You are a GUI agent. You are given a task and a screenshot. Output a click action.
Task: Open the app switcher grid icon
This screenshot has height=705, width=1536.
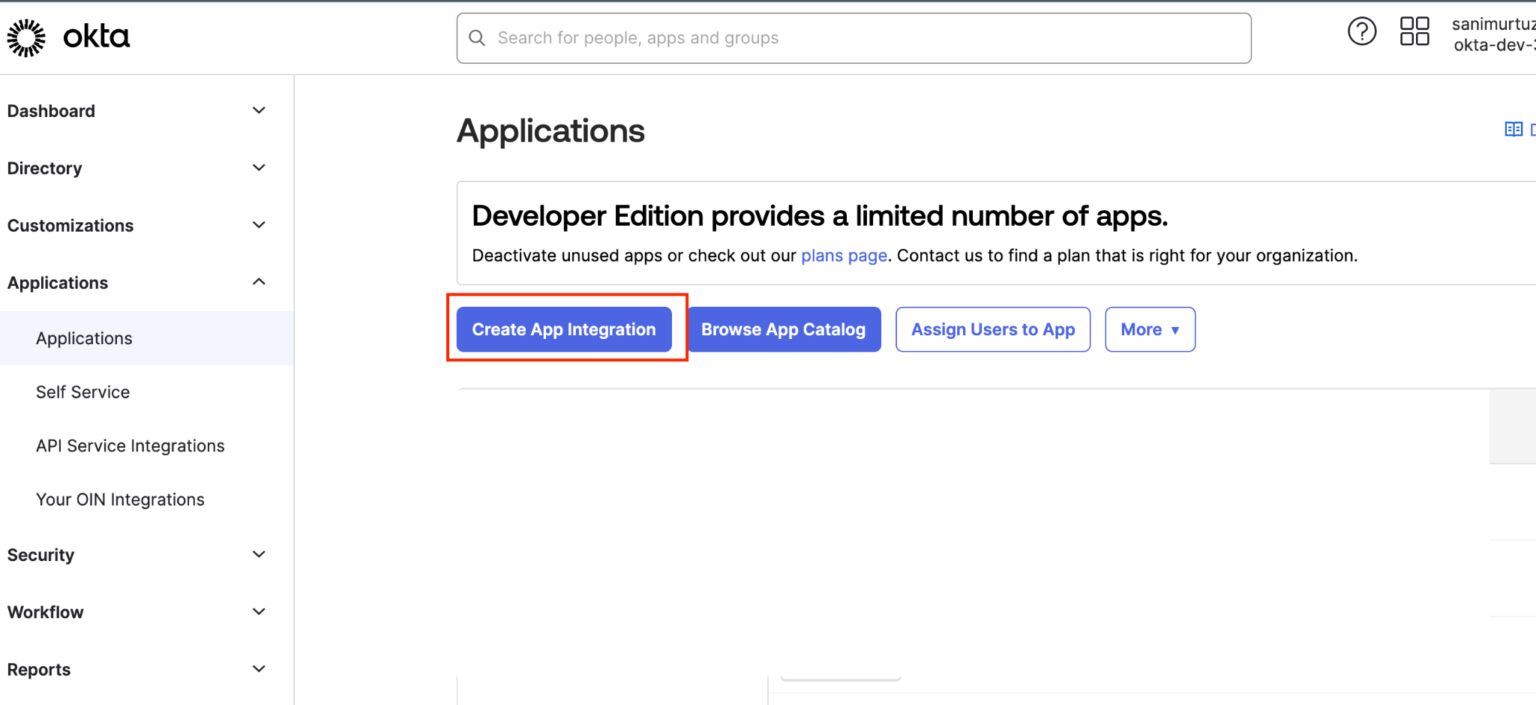click(1415, 31)
